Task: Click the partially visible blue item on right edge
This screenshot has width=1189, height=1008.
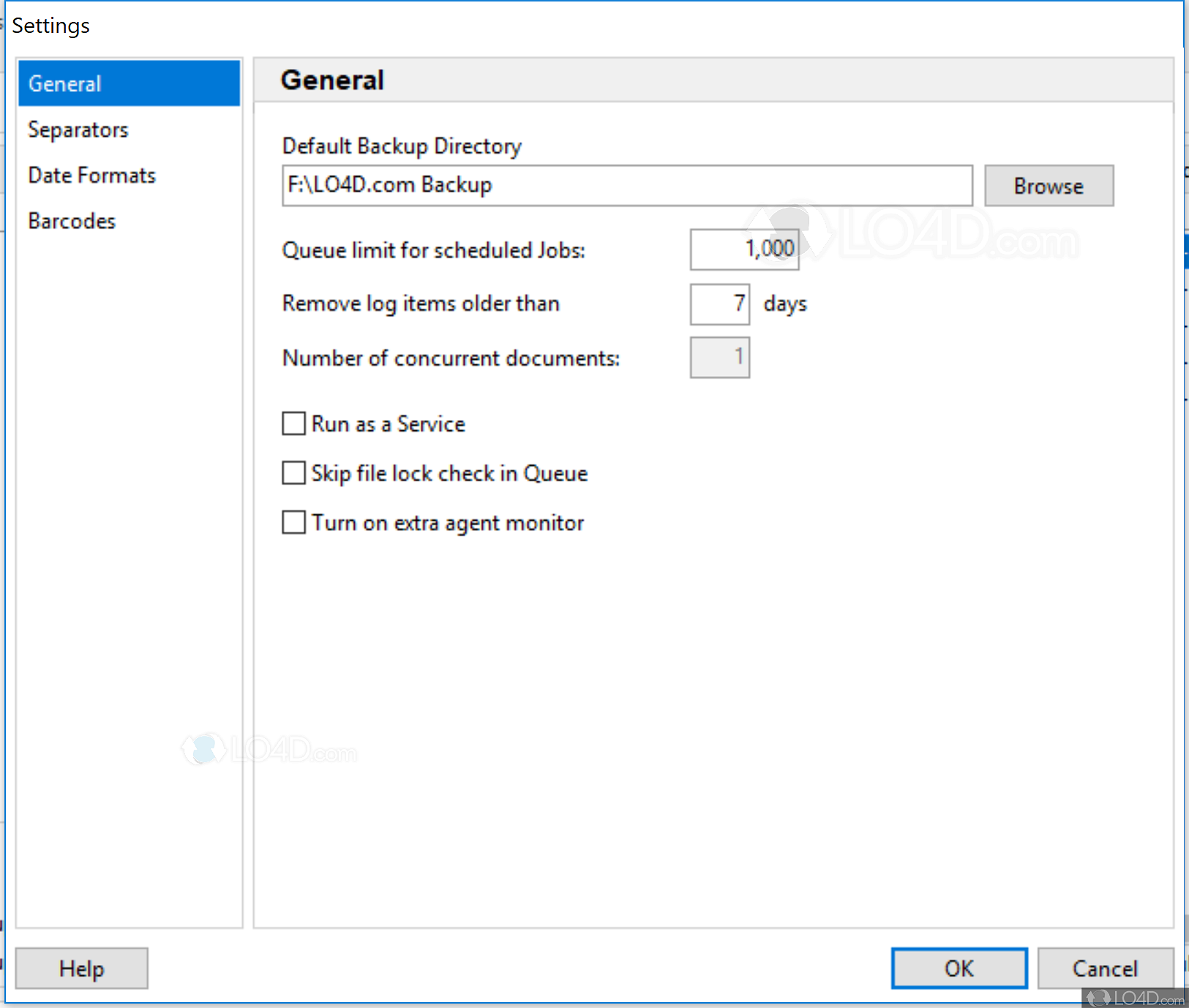Action: (1185, 251)
